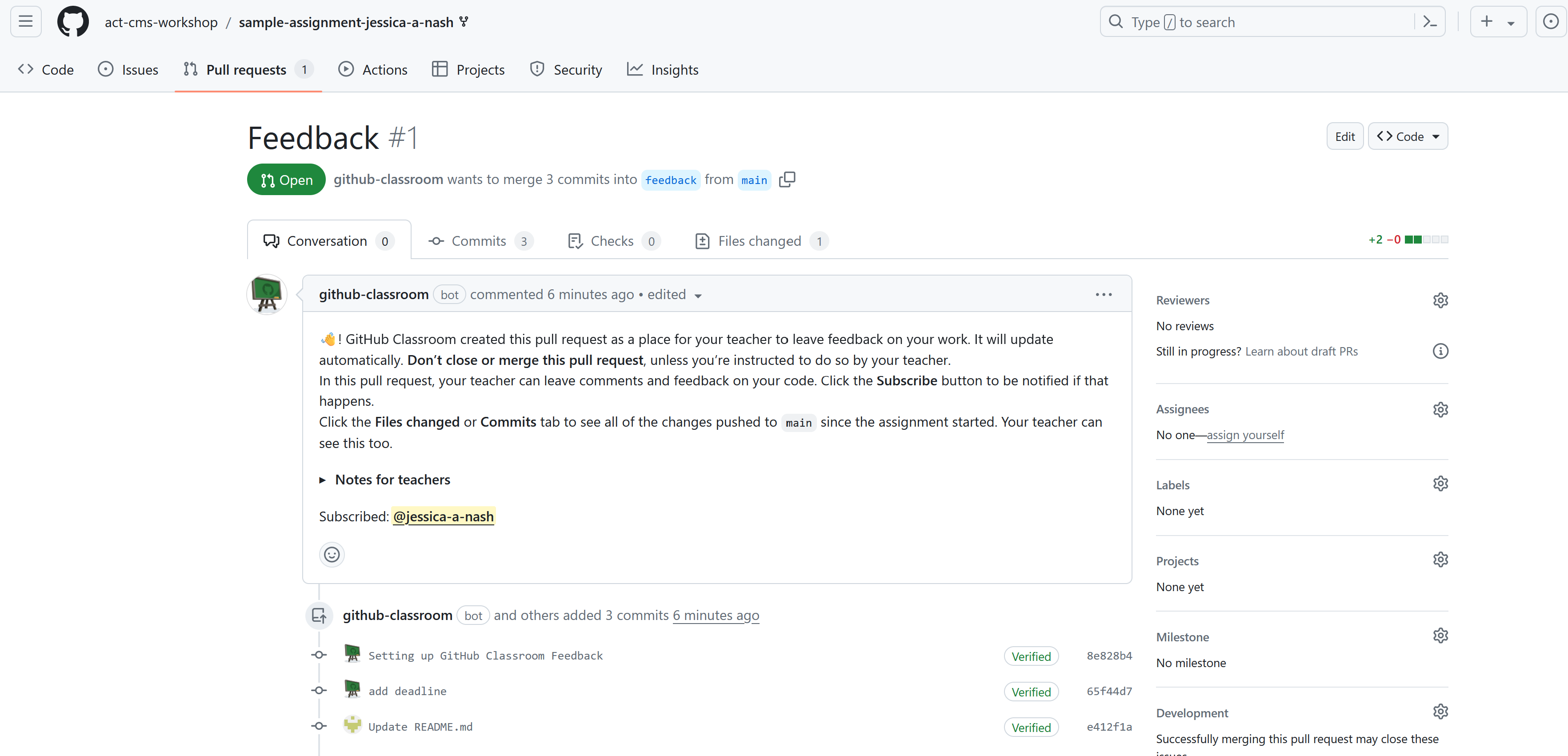Viewport: 1568px width, 756px height.
Task: Click Verified badge on commit 65f44d7
Action: (1031, 692)
